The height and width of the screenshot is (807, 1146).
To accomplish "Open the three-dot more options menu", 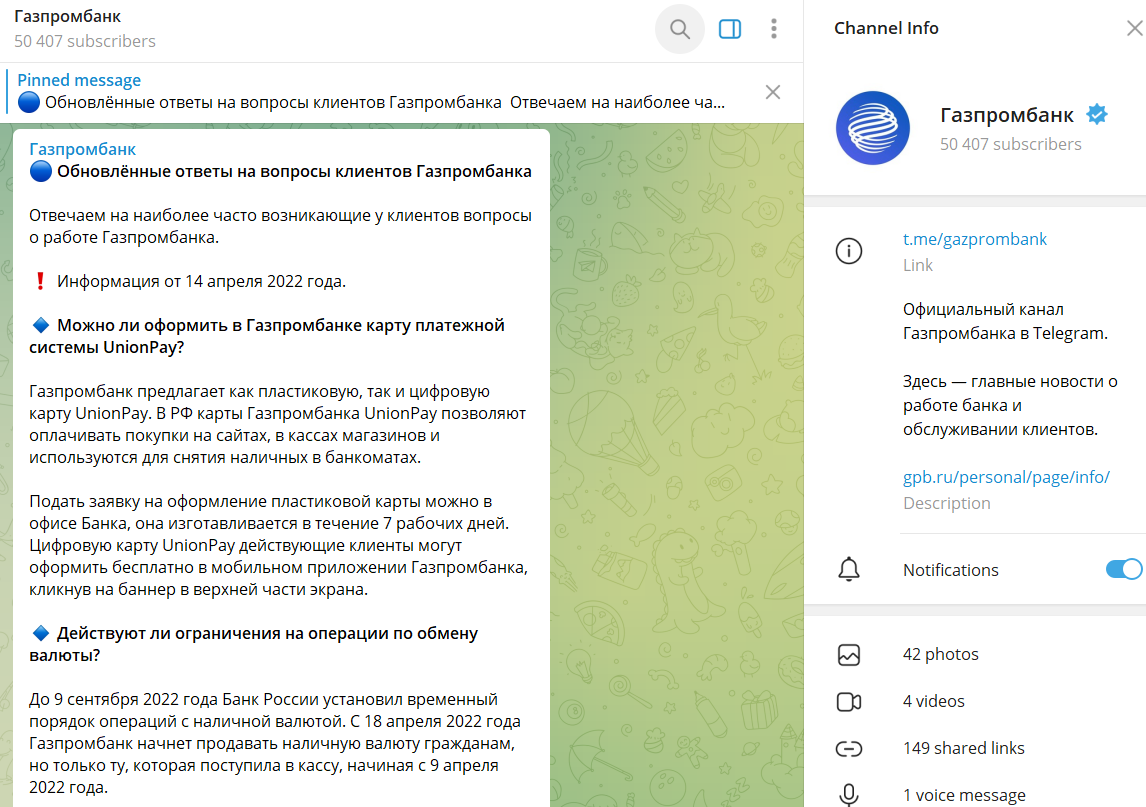I will click(x=773, y=29).
